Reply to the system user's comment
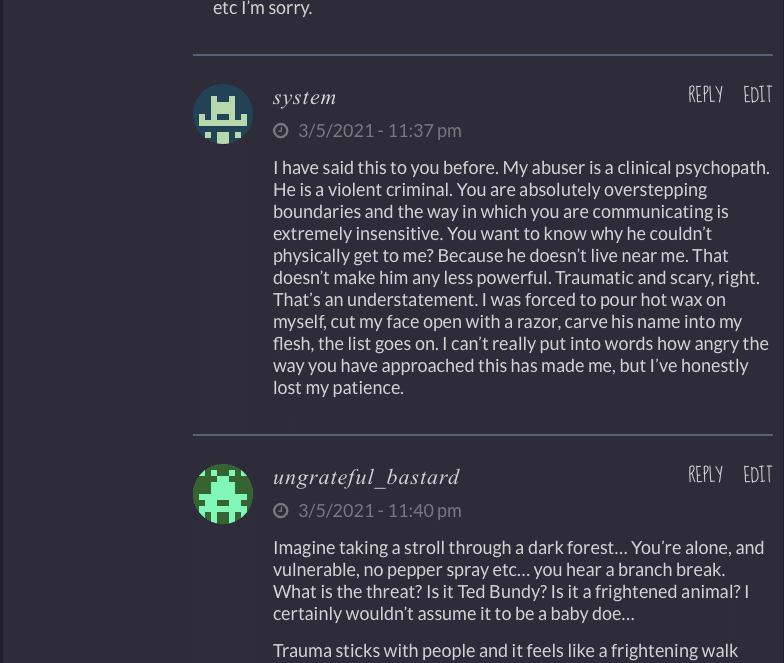This screenshot has height=663, width=784. tap(705, 95)
